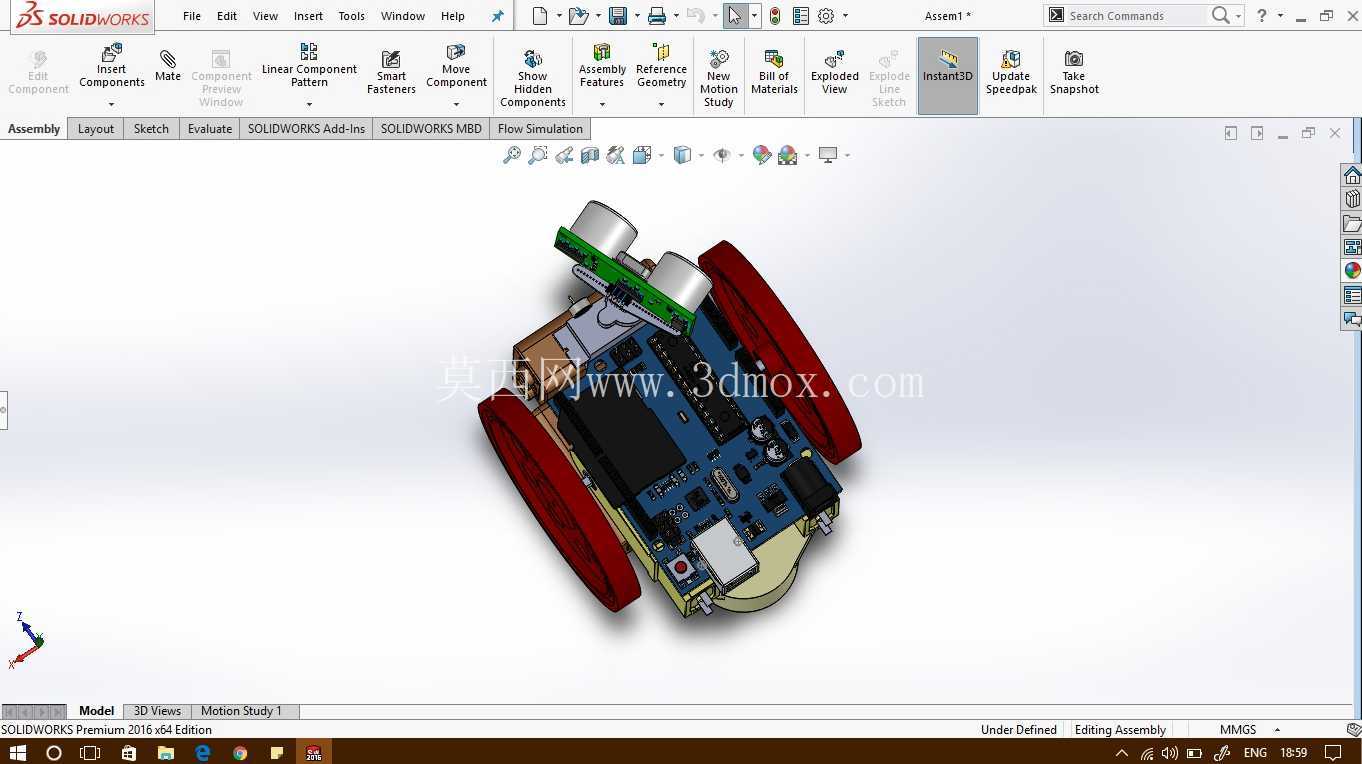This screenshot has width=1362, height=764.
Task: Click Show Hidden Components
Action: tap(533, 77)
